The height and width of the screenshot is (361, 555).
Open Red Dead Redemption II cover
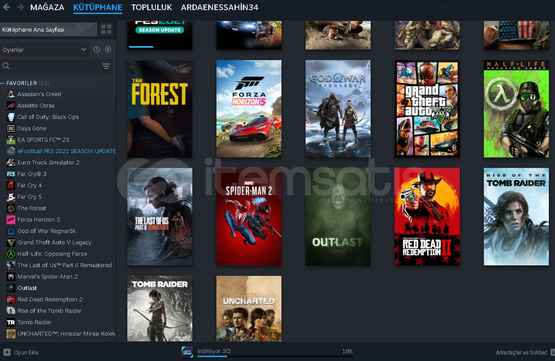click(x=427, y=217)
